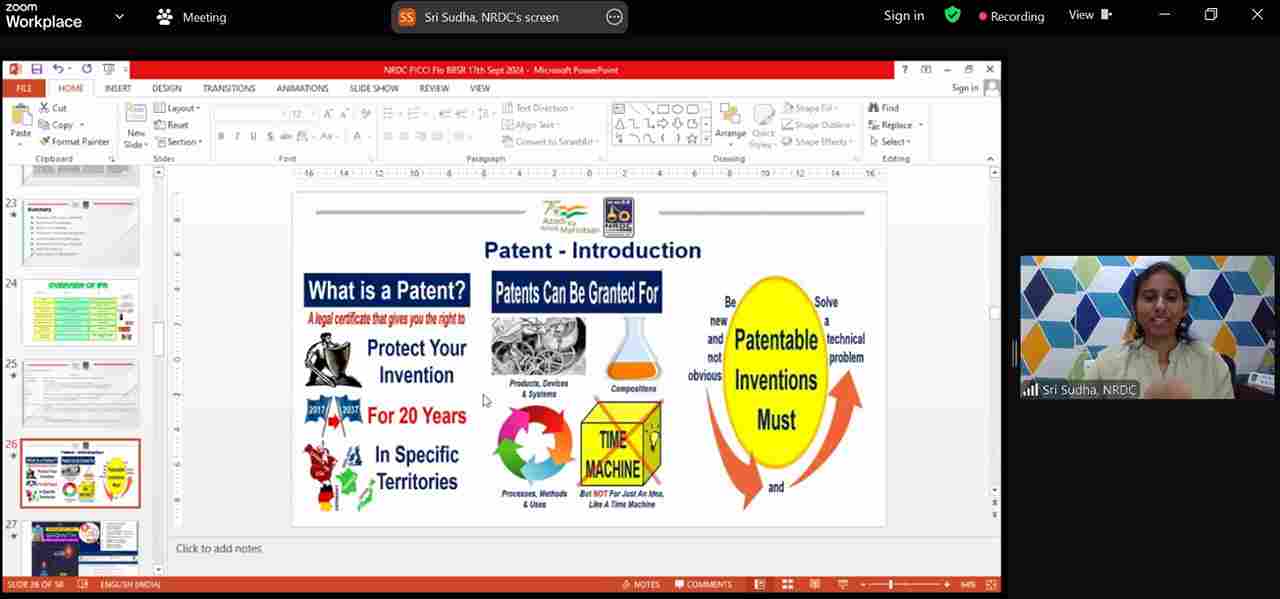
Task: Switch to the SLIDE SHOW tab
Action: tap(374, 88)
